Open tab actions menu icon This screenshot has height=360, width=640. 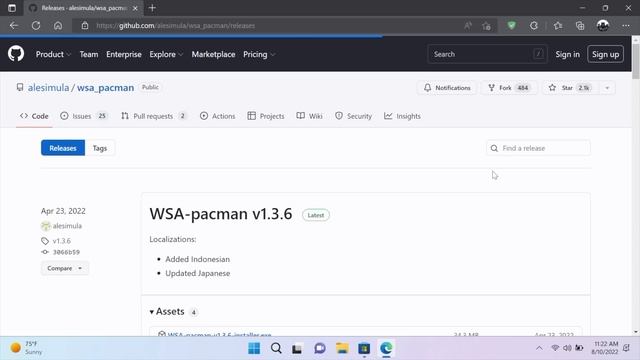[x=12, y=8]
